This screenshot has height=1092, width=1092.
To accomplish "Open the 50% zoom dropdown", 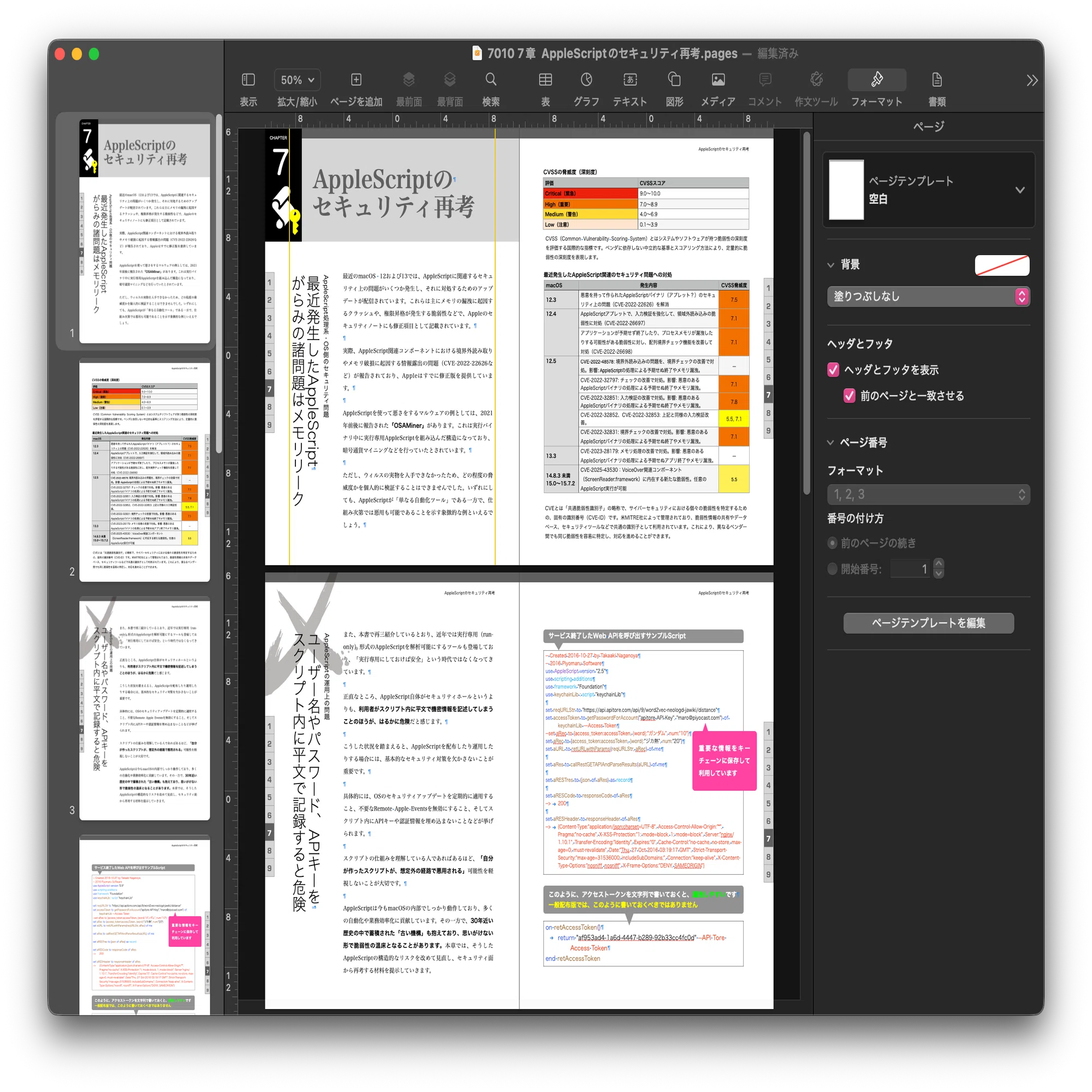I will (x=298, y=80).
